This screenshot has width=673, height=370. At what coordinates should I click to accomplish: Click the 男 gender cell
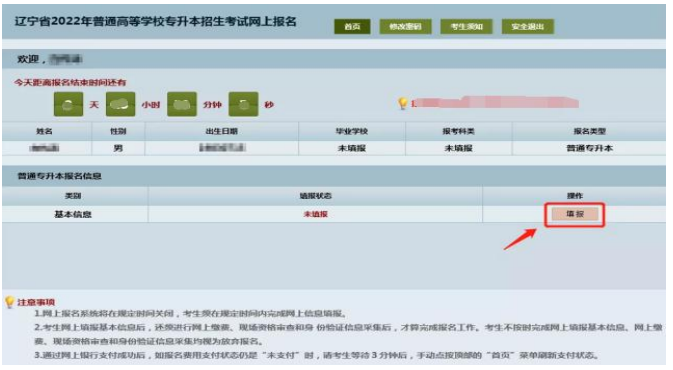click(118, 148)
